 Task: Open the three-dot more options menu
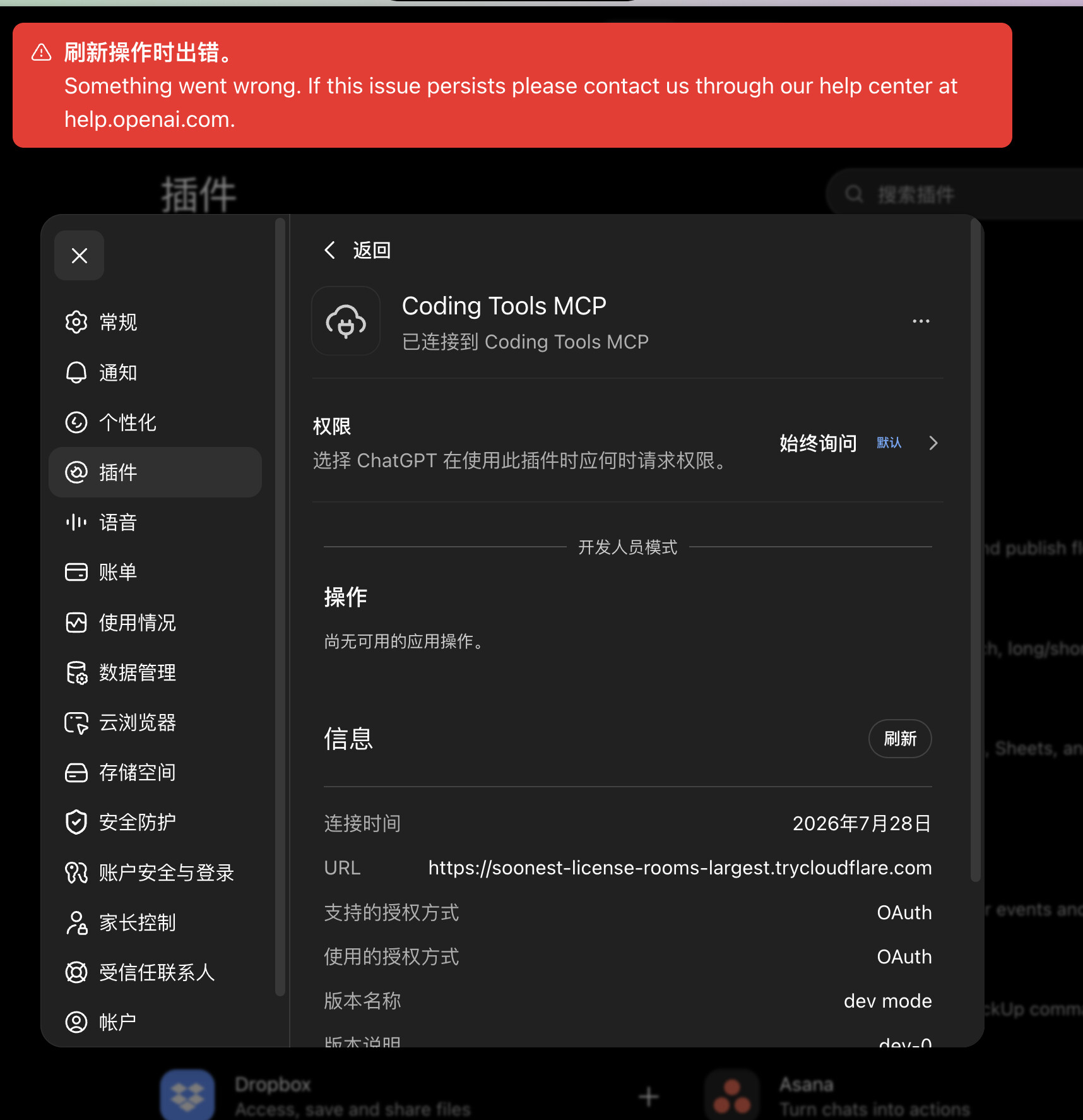[921, 321]
